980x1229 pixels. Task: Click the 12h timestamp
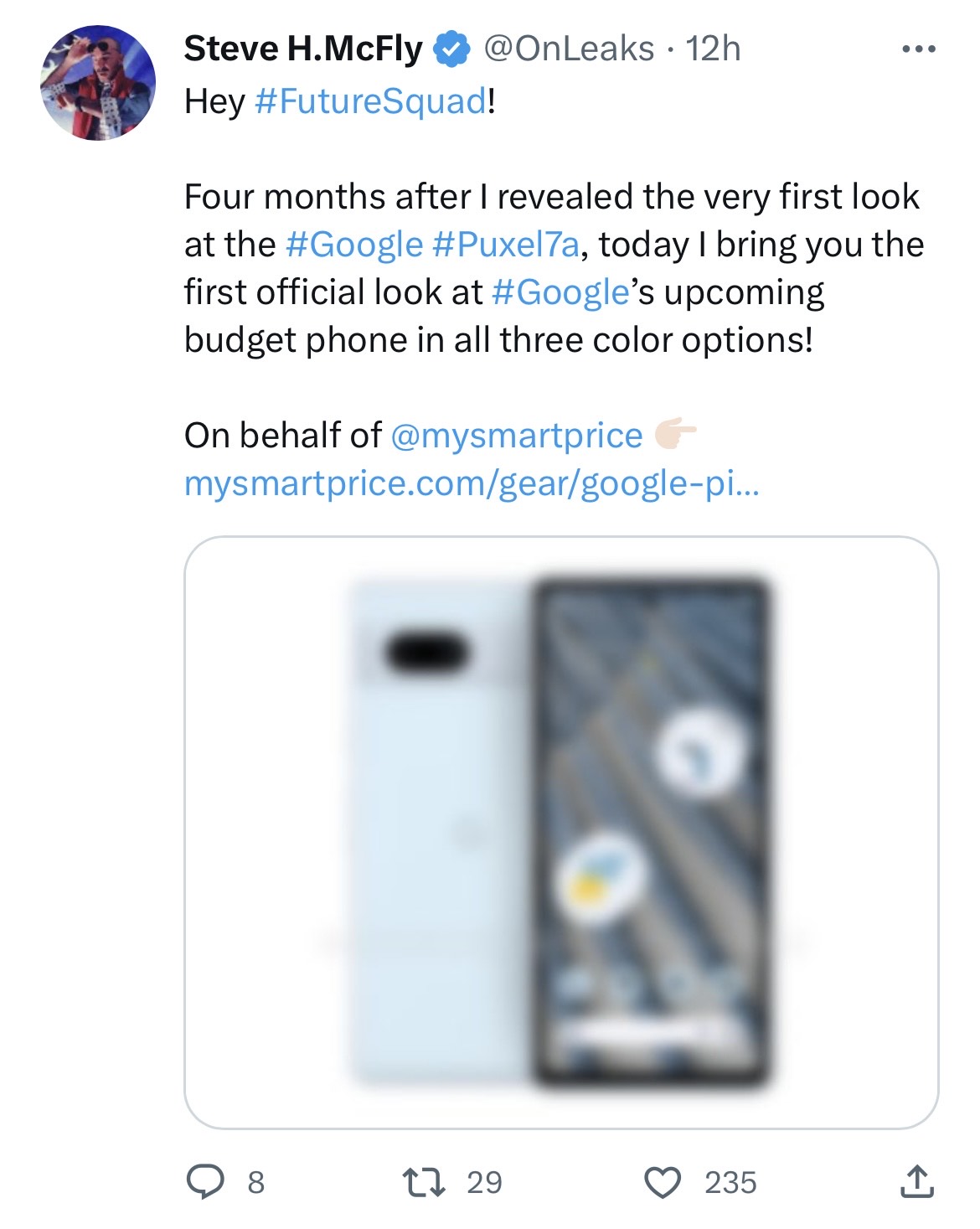point(713,49)
